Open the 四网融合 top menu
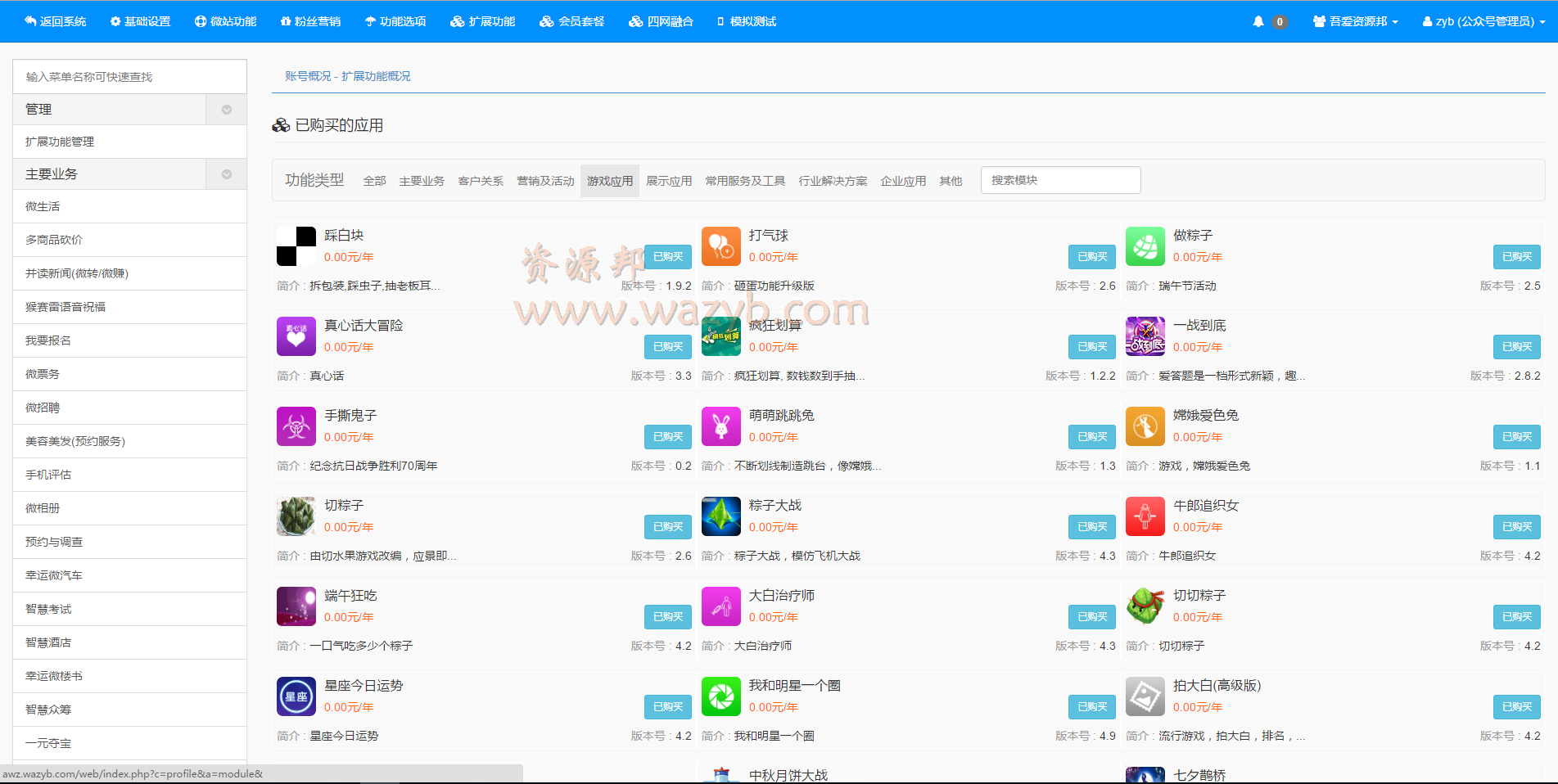1558x784 pixels. pyautogui.click(x=661, y=21)
